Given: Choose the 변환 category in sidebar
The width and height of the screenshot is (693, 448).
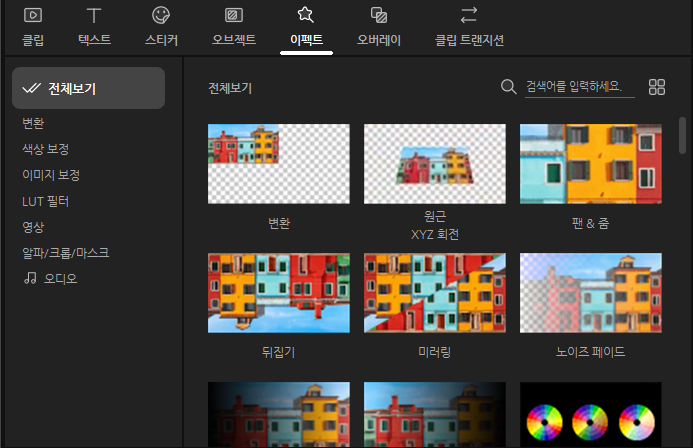Looking at the screenshot, I should click(x=33, y=123).
